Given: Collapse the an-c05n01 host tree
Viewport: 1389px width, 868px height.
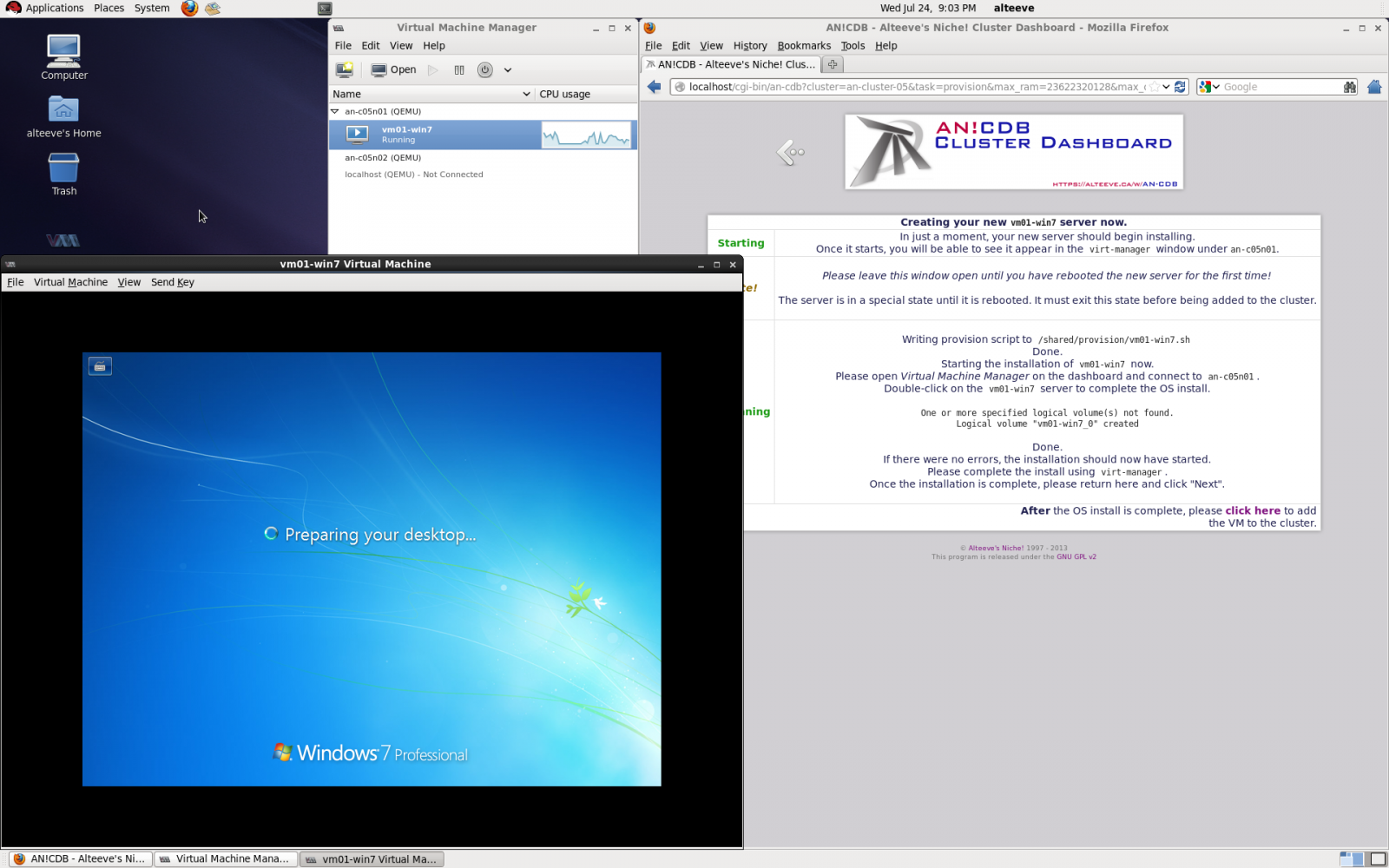Looking at the screenshot, I should tap(335, 111).
